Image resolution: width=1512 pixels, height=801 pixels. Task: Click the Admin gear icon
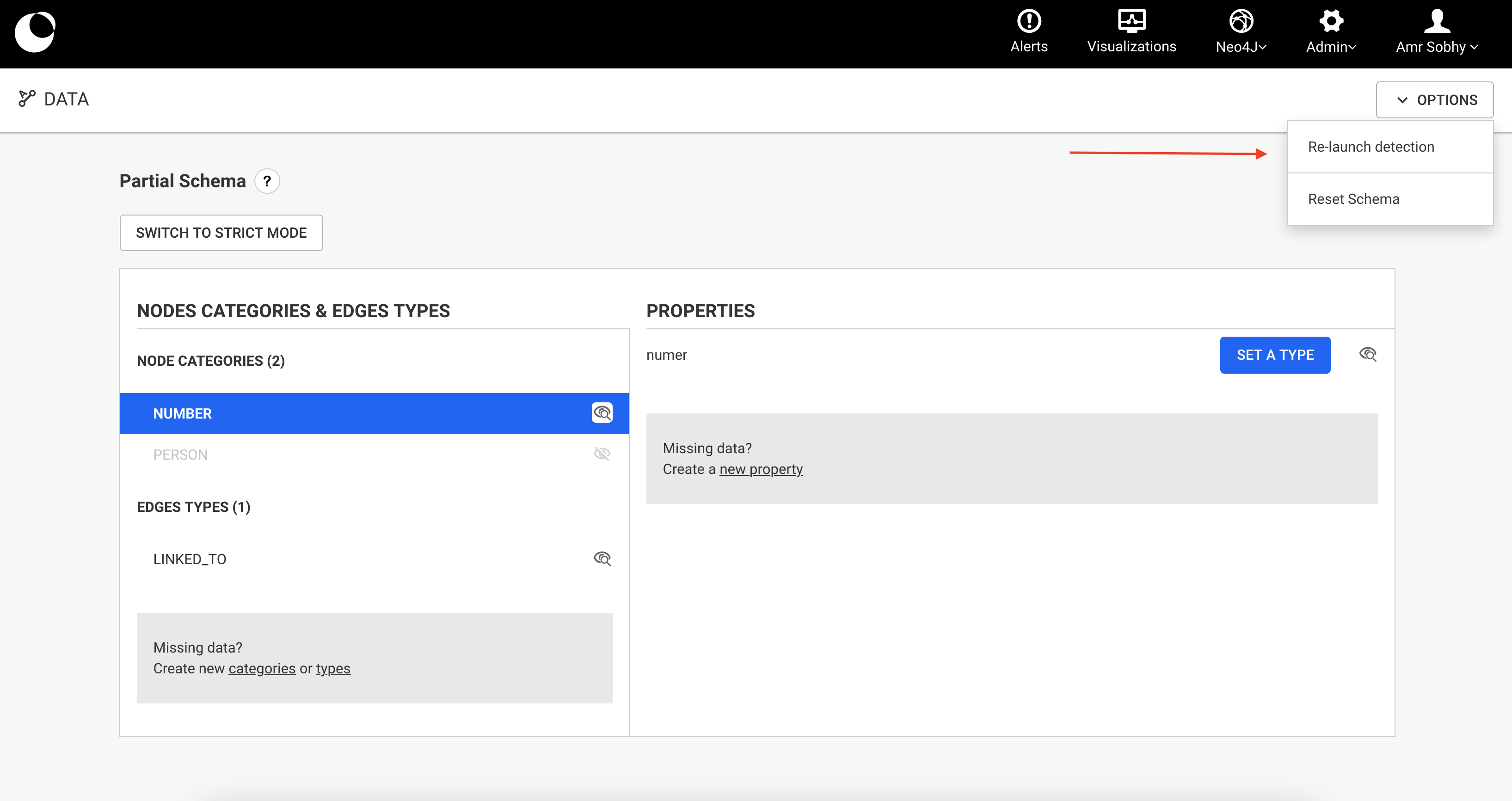(1331, 21)
